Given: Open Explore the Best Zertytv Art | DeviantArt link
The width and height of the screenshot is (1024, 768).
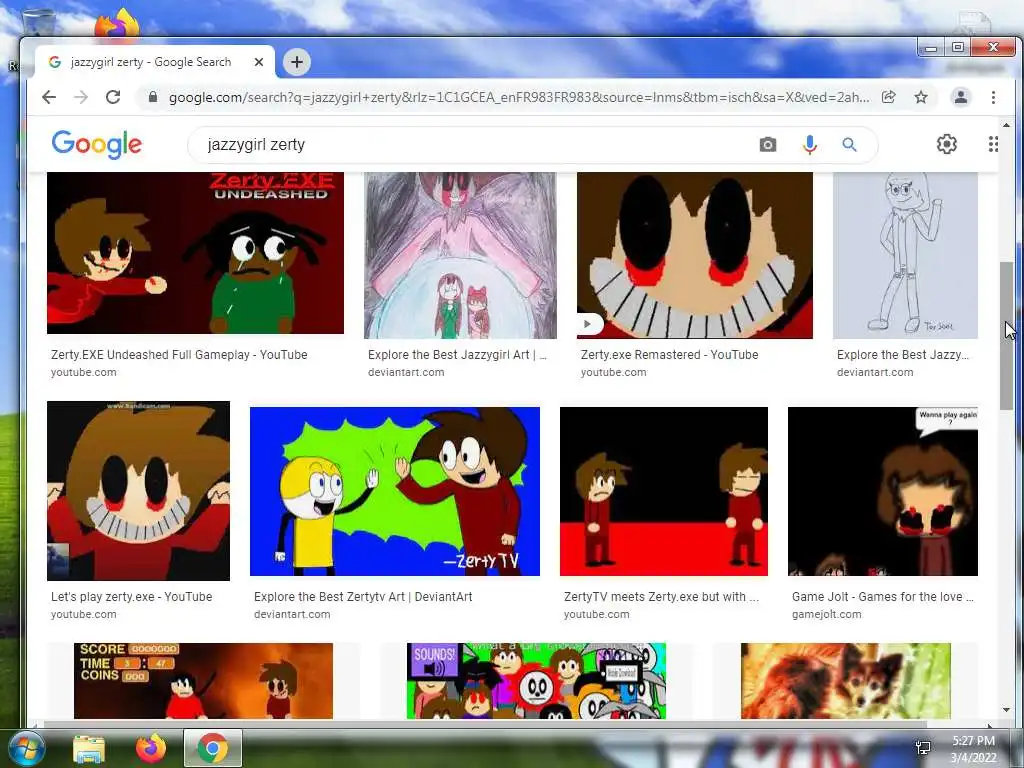Looking at the screenshot, I should point(363,596).
